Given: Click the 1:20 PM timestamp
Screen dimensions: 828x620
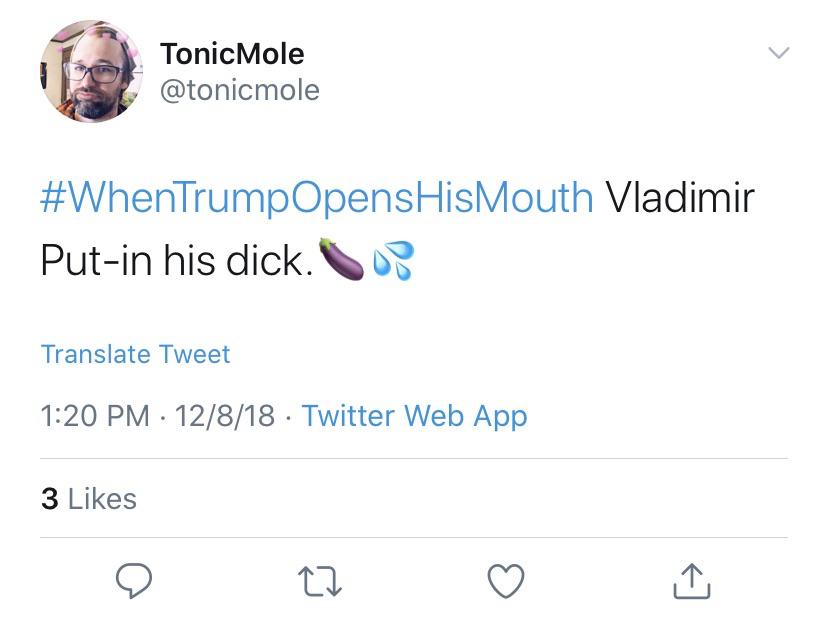Looking at the screenshot, I should coord(95,416).
